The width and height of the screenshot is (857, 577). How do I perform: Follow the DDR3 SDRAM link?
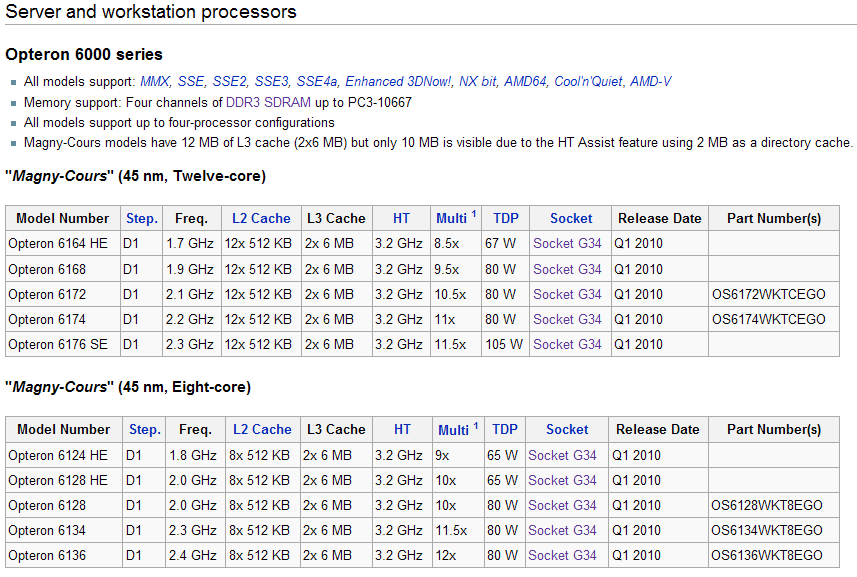click(268, 102)
